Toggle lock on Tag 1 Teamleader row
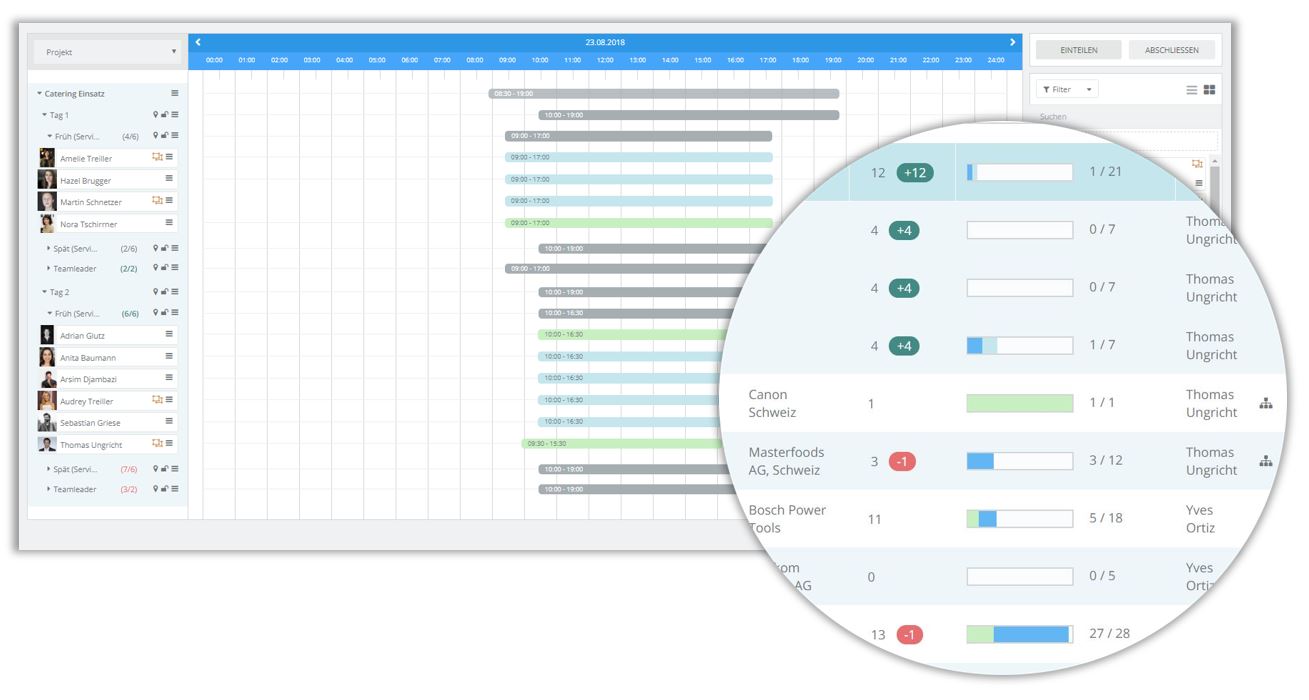Viewport: 1309px width, 700px height. point(164,268)
